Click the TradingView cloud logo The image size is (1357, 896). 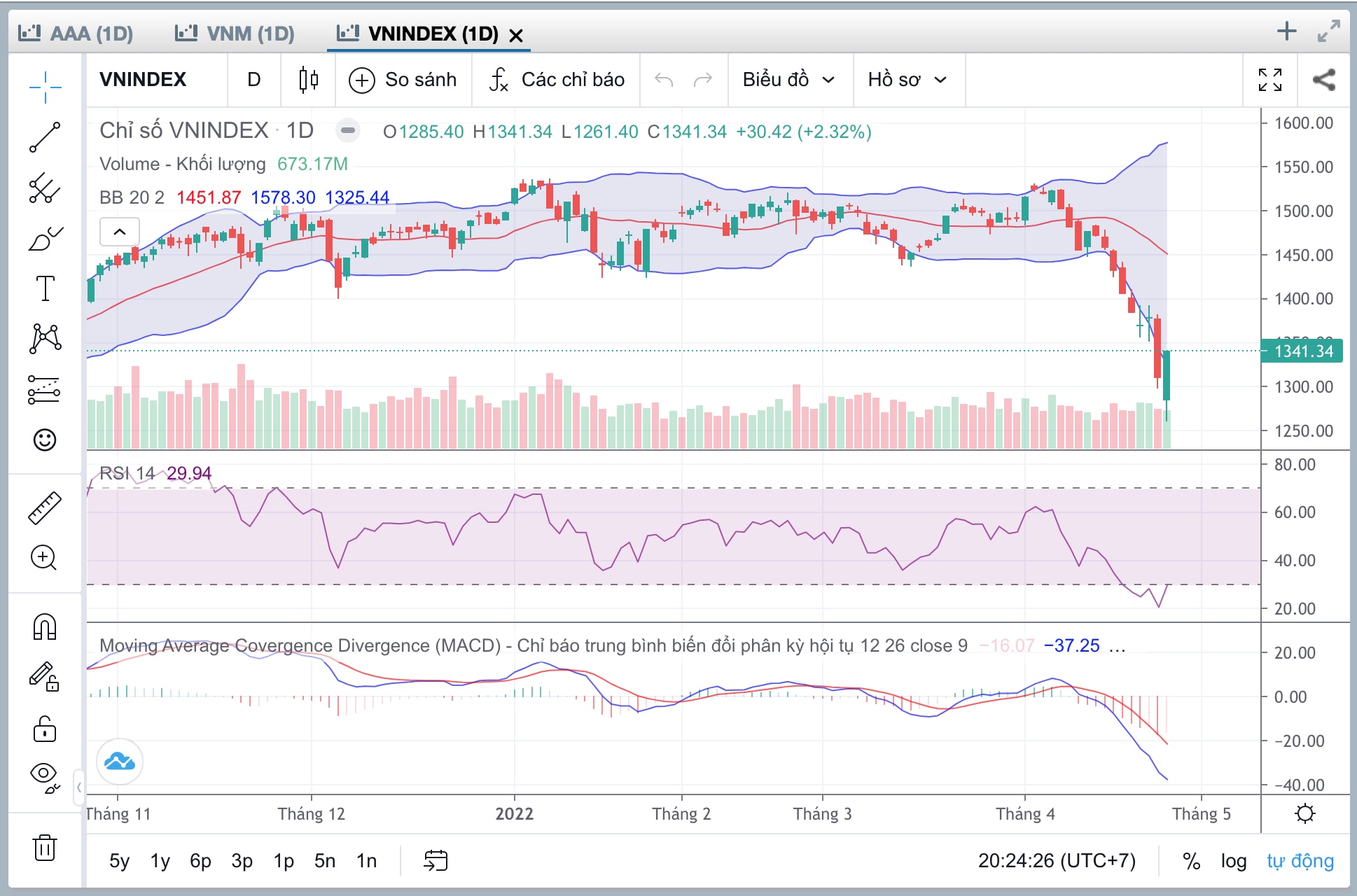pos(120,762)
